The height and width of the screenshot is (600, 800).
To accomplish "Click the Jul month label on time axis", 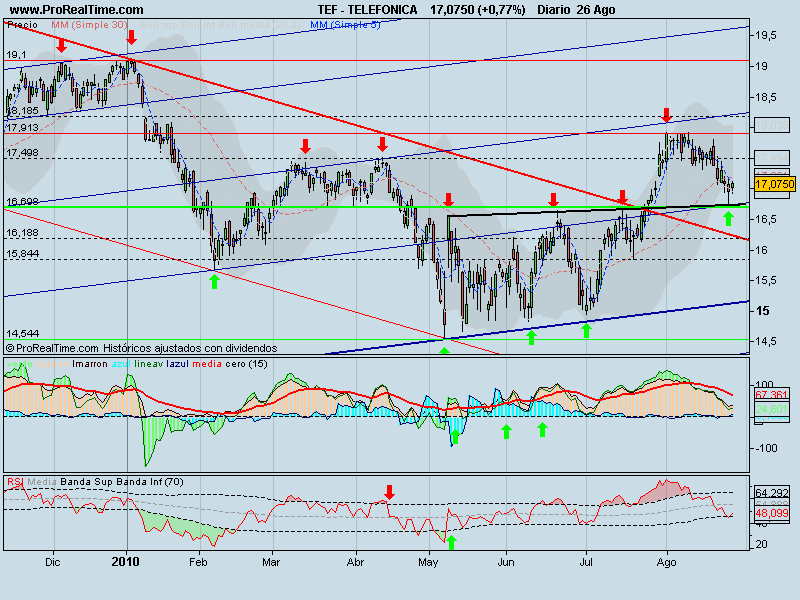I will 586,562.
